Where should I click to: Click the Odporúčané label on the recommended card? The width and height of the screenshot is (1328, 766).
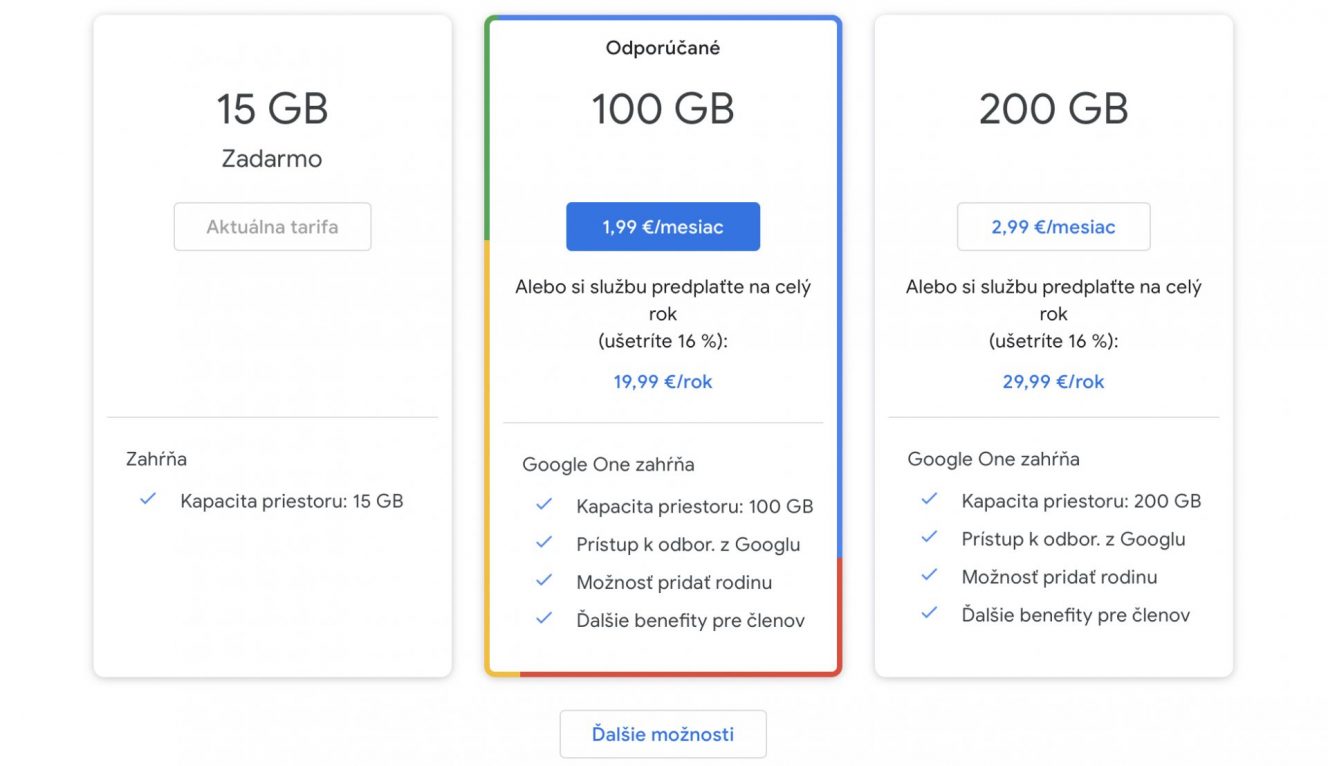pyautogui.click(x=663, y=47)
